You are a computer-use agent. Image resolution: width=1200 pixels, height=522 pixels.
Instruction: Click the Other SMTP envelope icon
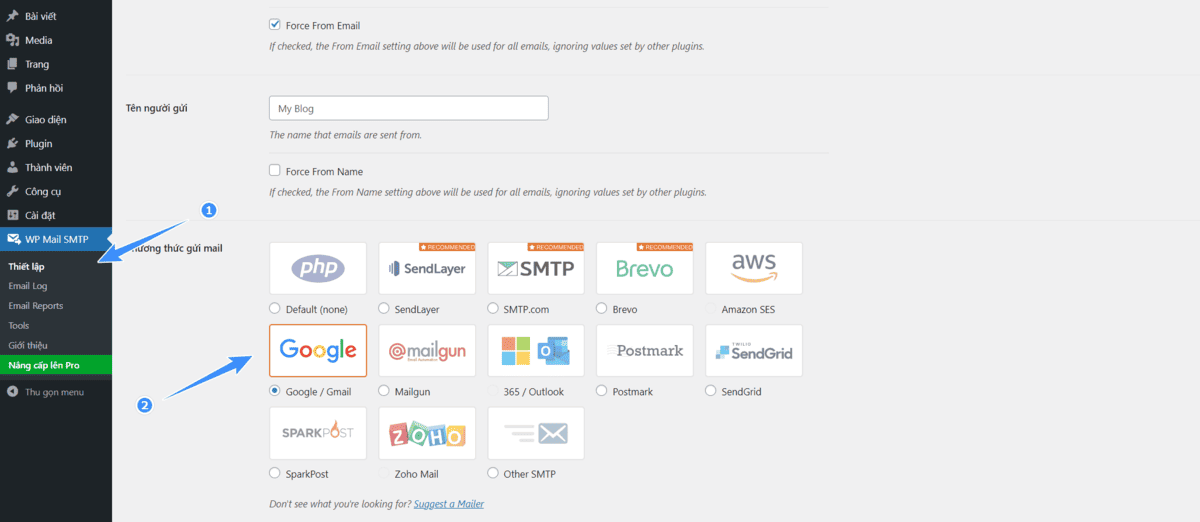click(x=536, y=433)
